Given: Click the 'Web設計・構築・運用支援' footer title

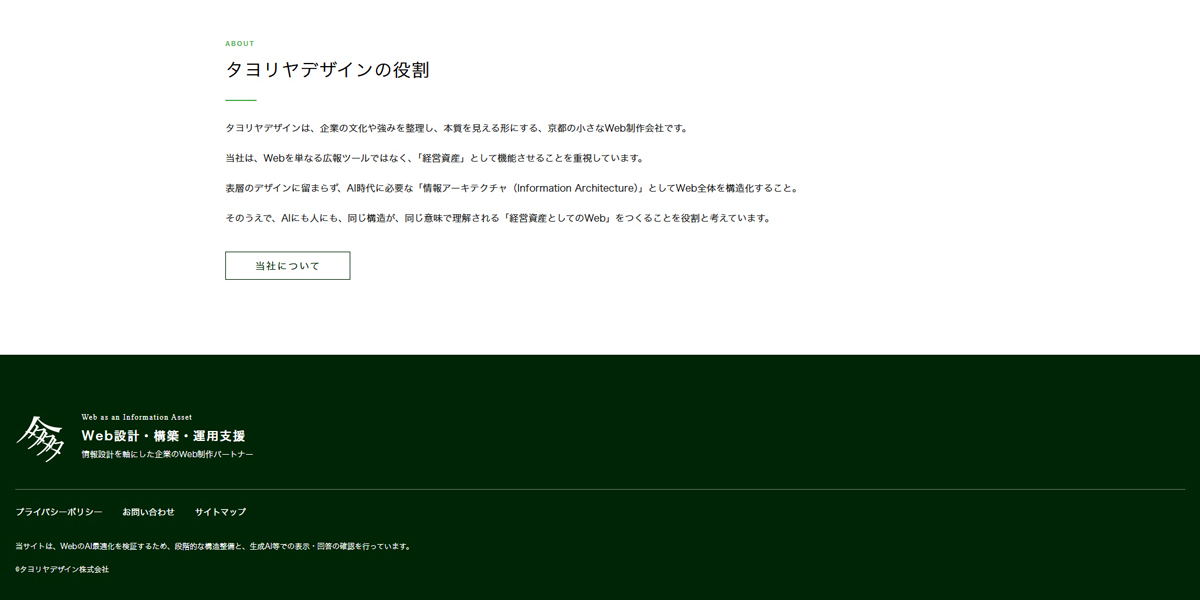Looking at the screenshot, I should 166,435.
